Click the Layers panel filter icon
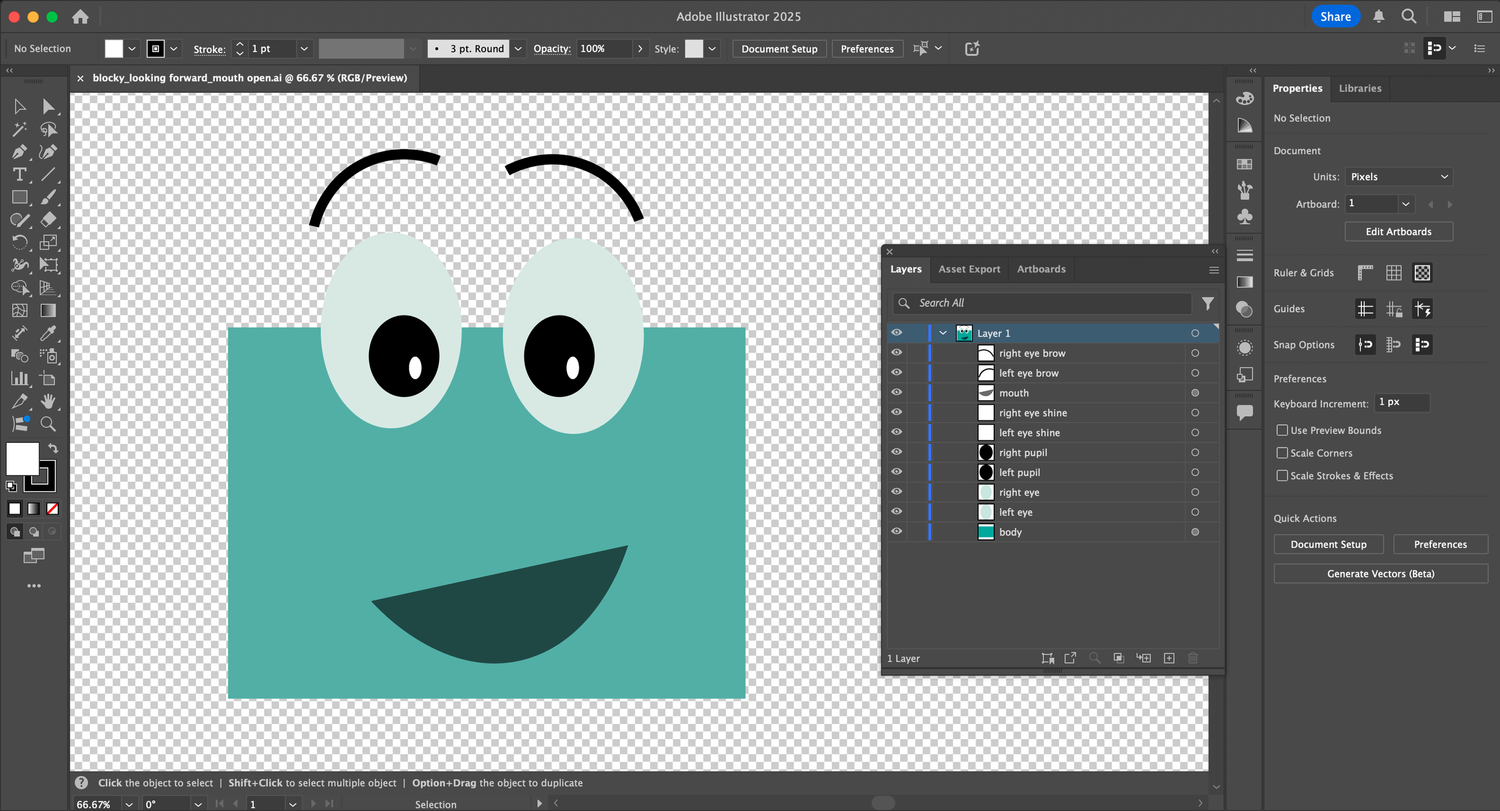The height and width of the screenshot is (811, 1500). pyautogui.click(x=1208, y=303)
